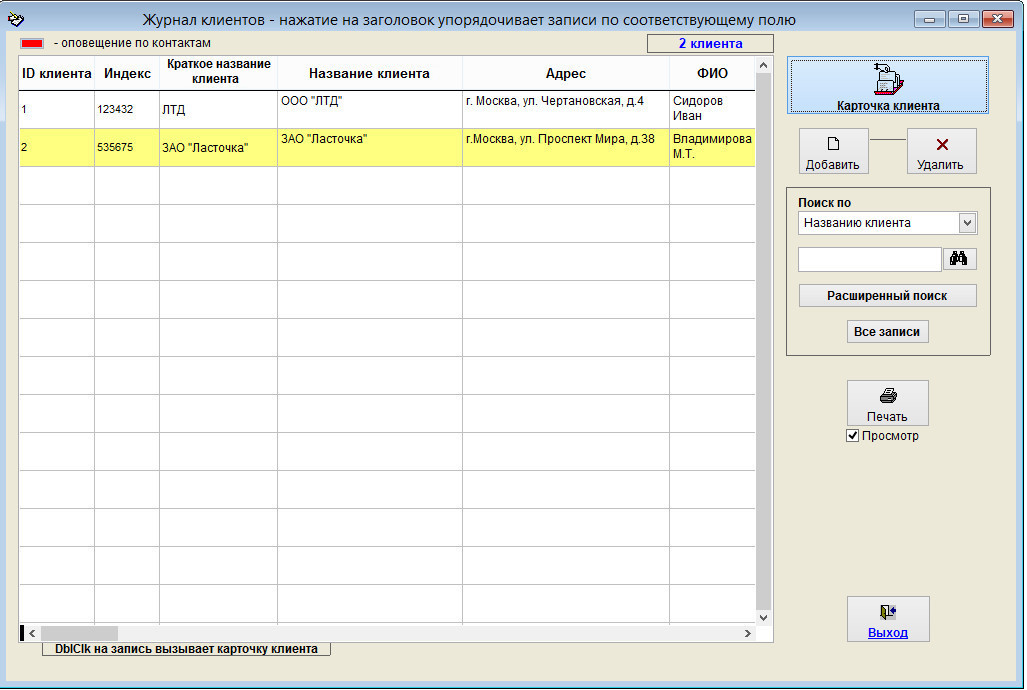Click the Добавить new record icon
This screenshot has width=1027, height=690.
point(832,144)
